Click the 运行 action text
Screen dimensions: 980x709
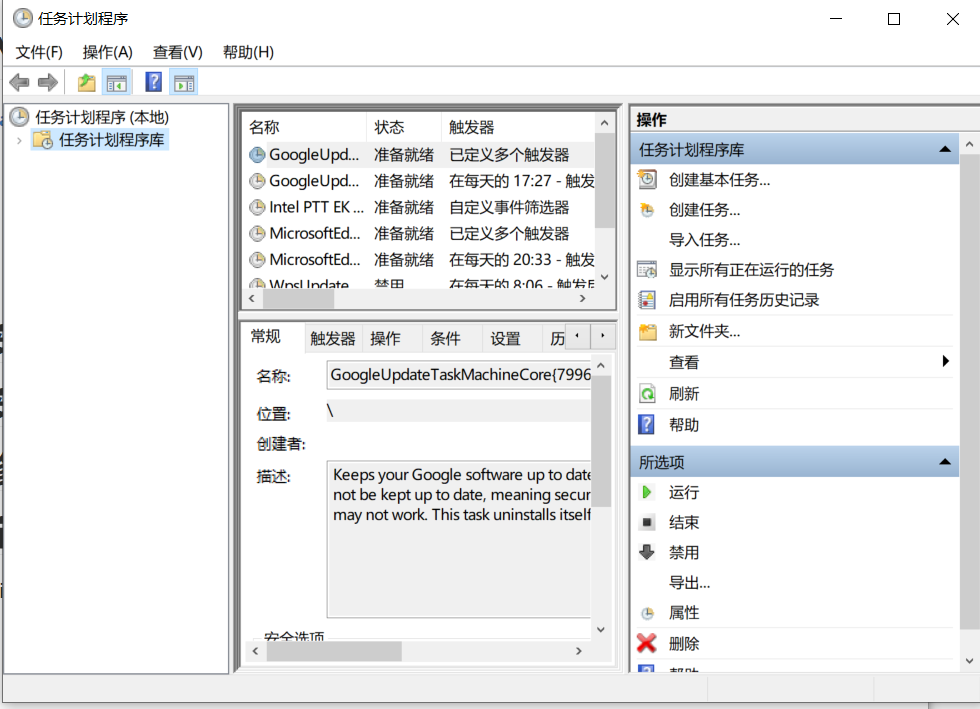tap(684, 493)
